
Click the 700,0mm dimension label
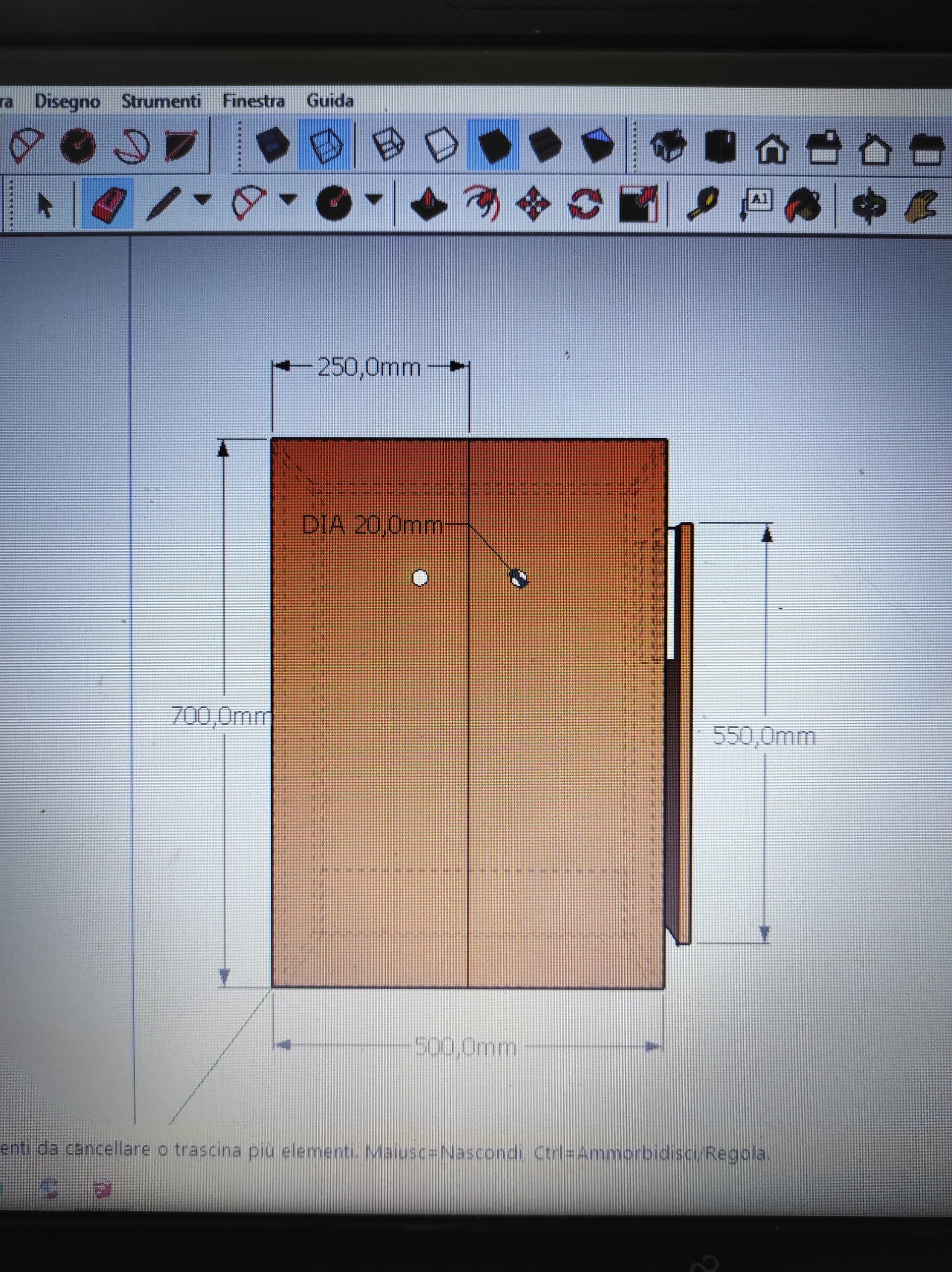point(222,716)
